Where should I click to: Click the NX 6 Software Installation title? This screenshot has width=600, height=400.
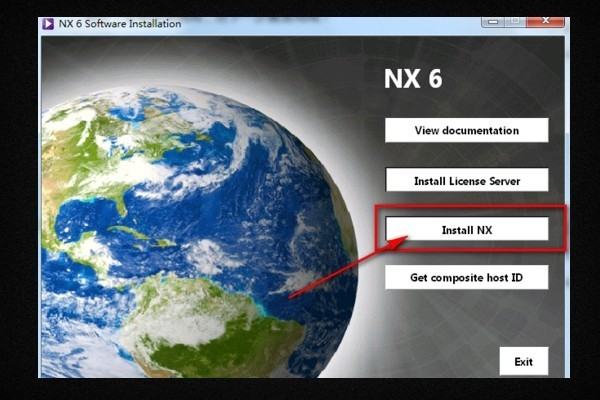[120, 23]
